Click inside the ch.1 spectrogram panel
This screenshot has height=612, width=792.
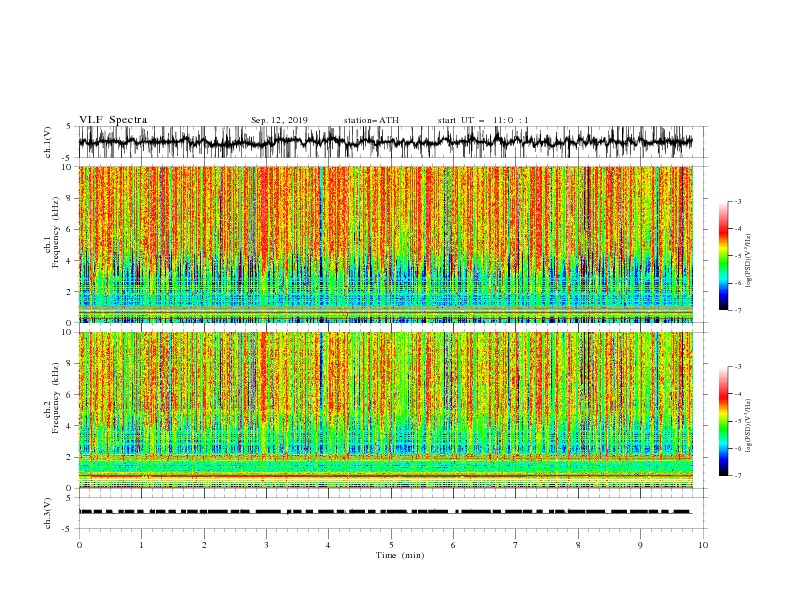[x=385, y=244]
